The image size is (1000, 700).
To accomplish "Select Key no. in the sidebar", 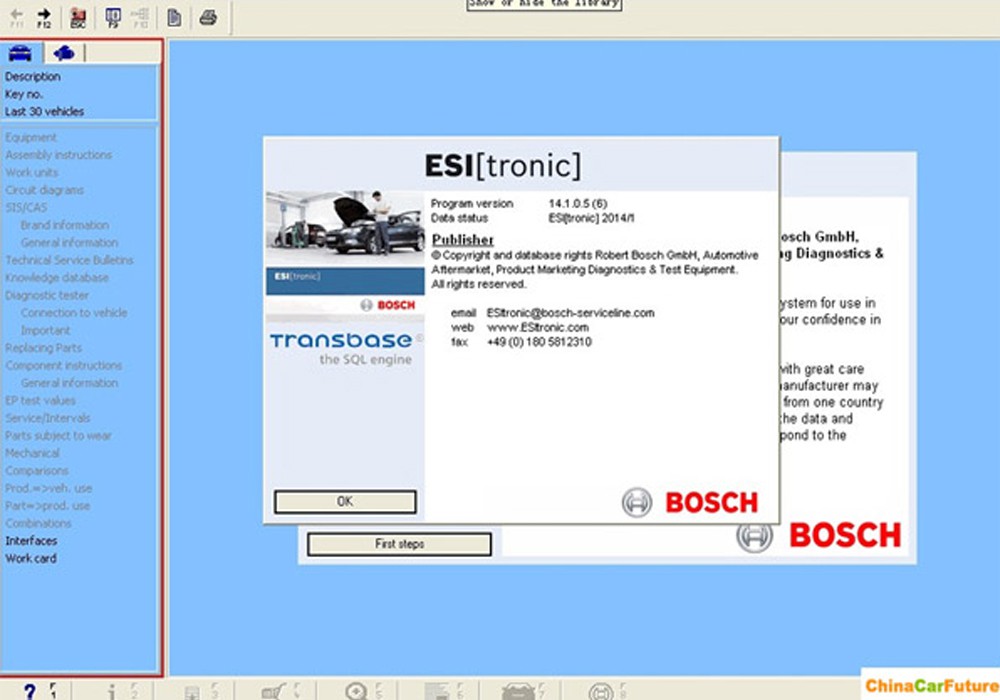I will 24,94.
